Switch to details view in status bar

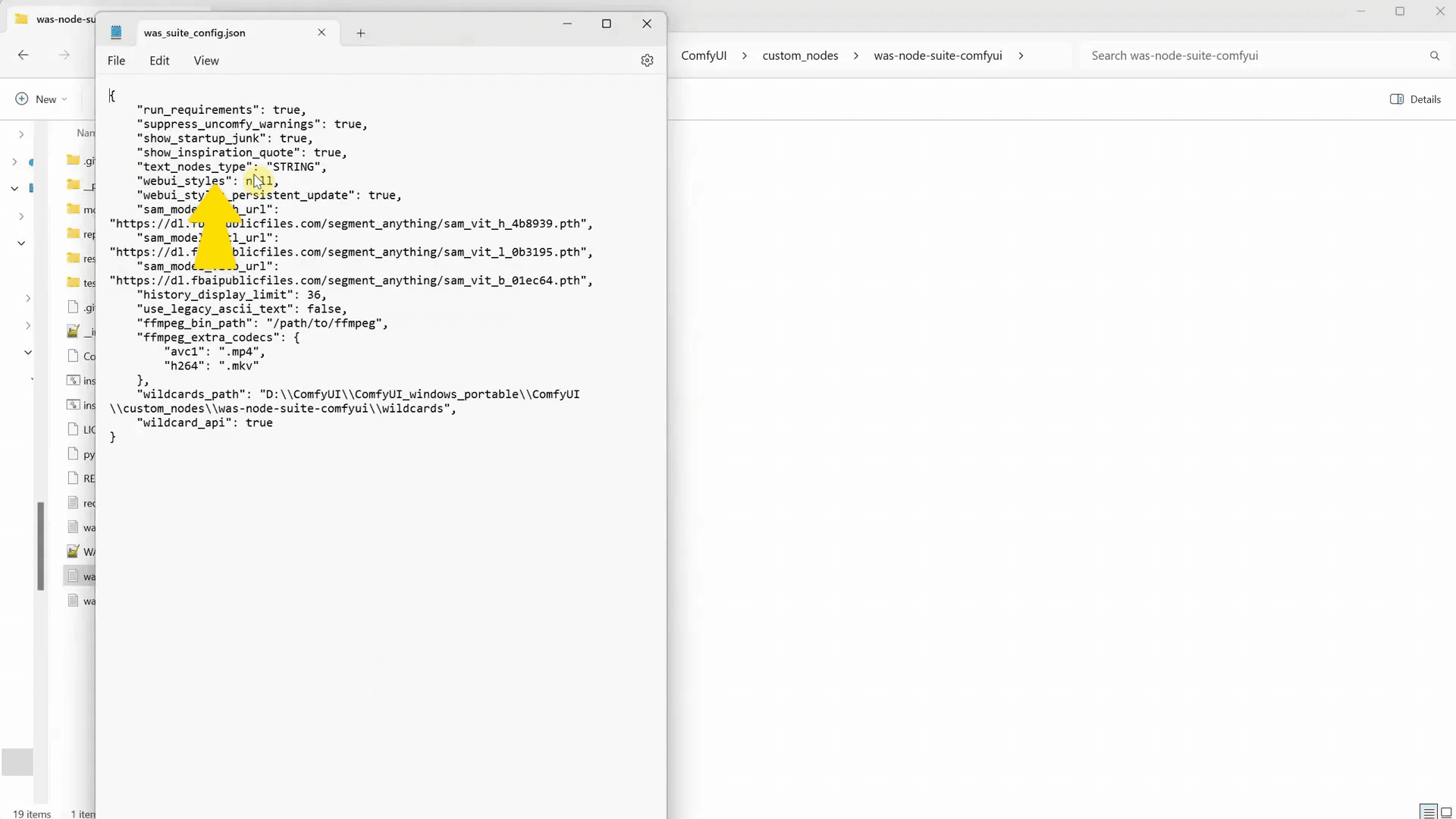click(1429, 811)
